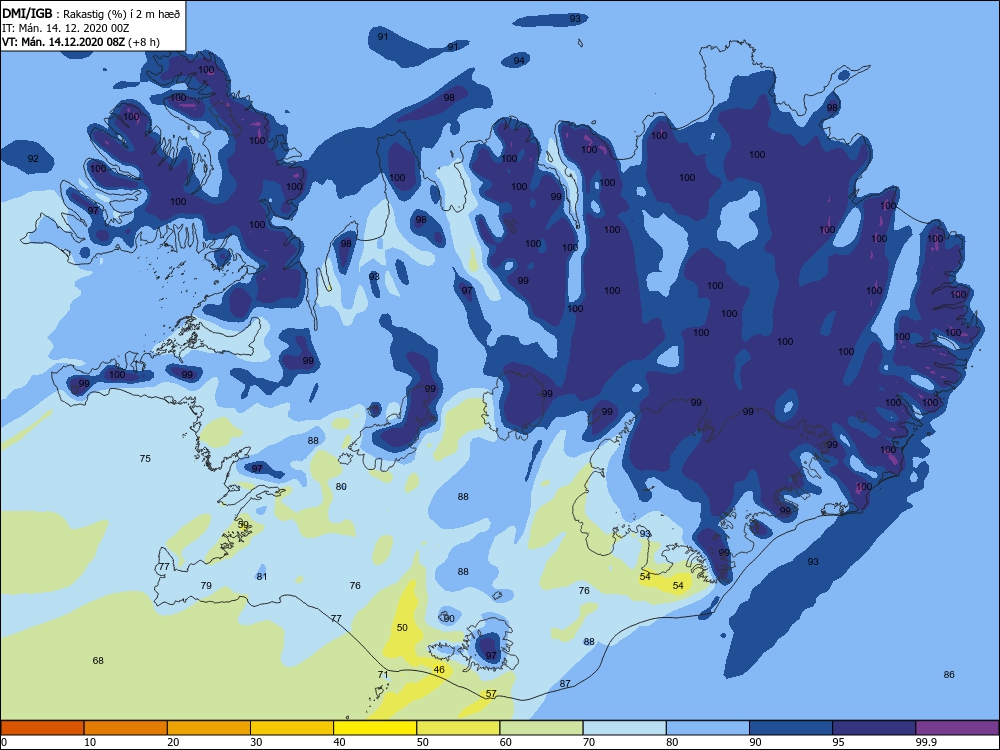
Task: Click the title 'DMI/IGB : Rakastig (%) í 2 m hæð'
Action: click(x=91, y=13)
